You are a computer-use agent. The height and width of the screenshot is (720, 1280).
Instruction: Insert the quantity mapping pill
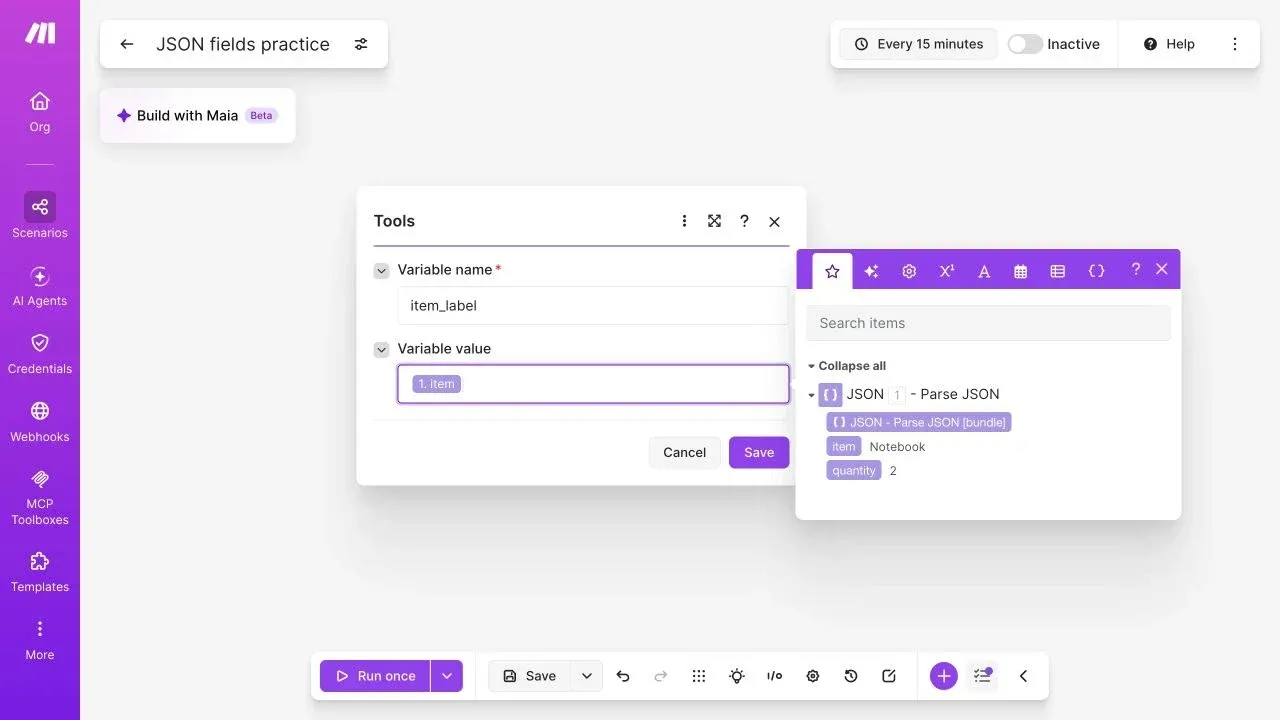click(854, 470)
